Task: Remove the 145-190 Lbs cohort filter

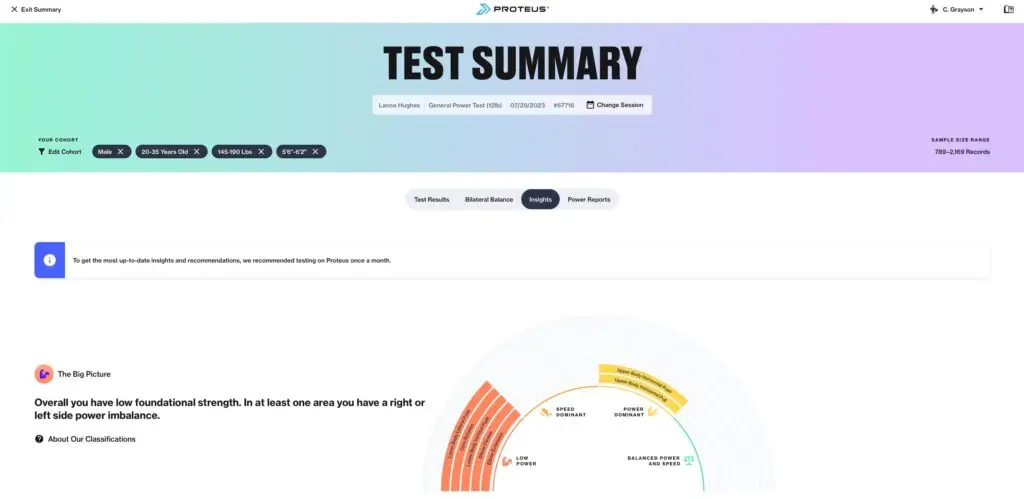Action: 261,152
